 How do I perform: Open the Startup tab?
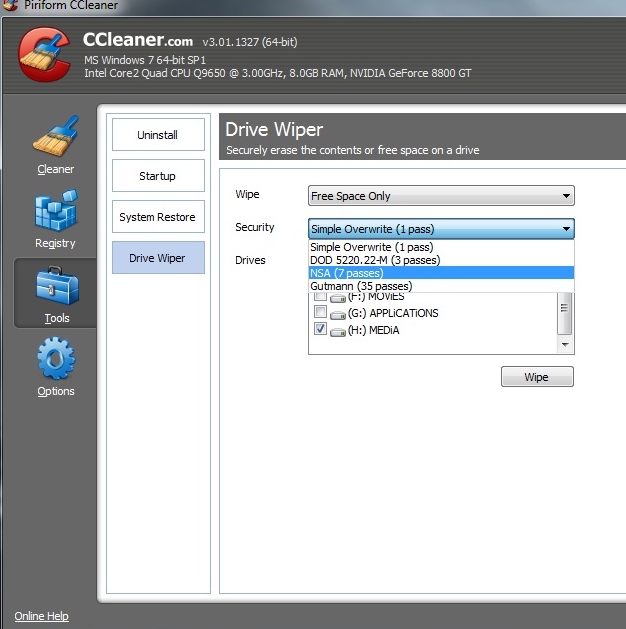(158, 176)
